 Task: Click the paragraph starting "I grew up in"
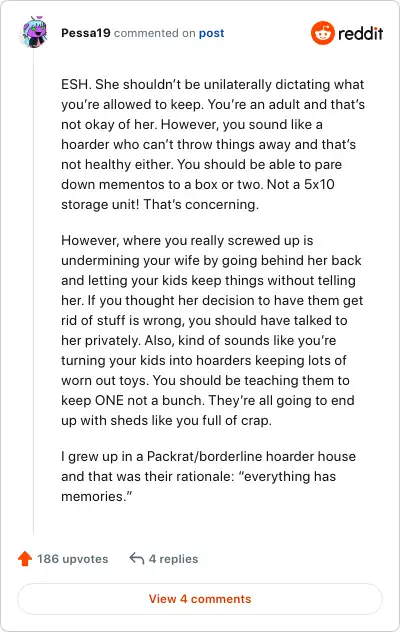[x=208, y=476]
